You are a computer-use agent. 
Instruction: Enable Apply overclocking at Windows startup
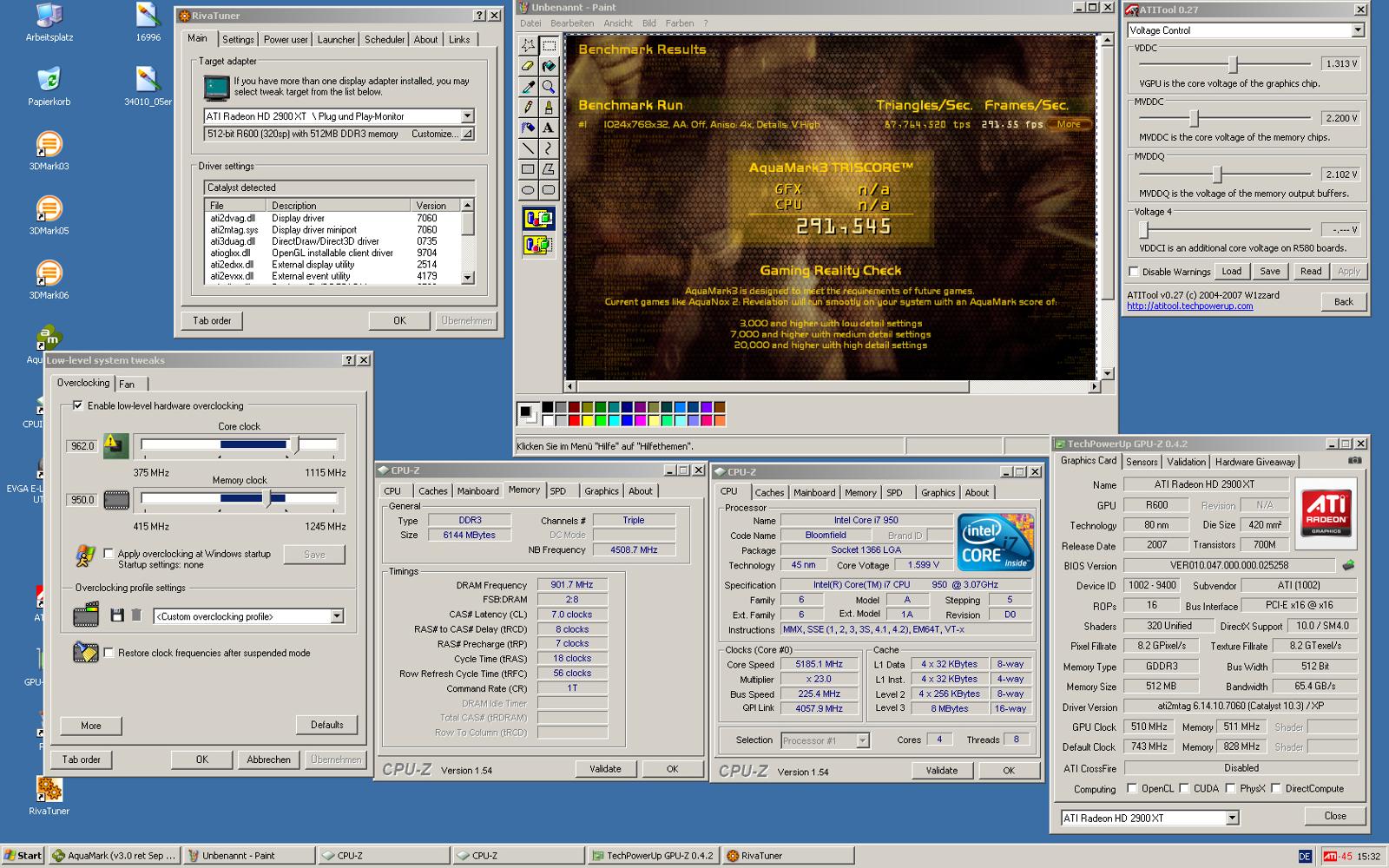109,553
